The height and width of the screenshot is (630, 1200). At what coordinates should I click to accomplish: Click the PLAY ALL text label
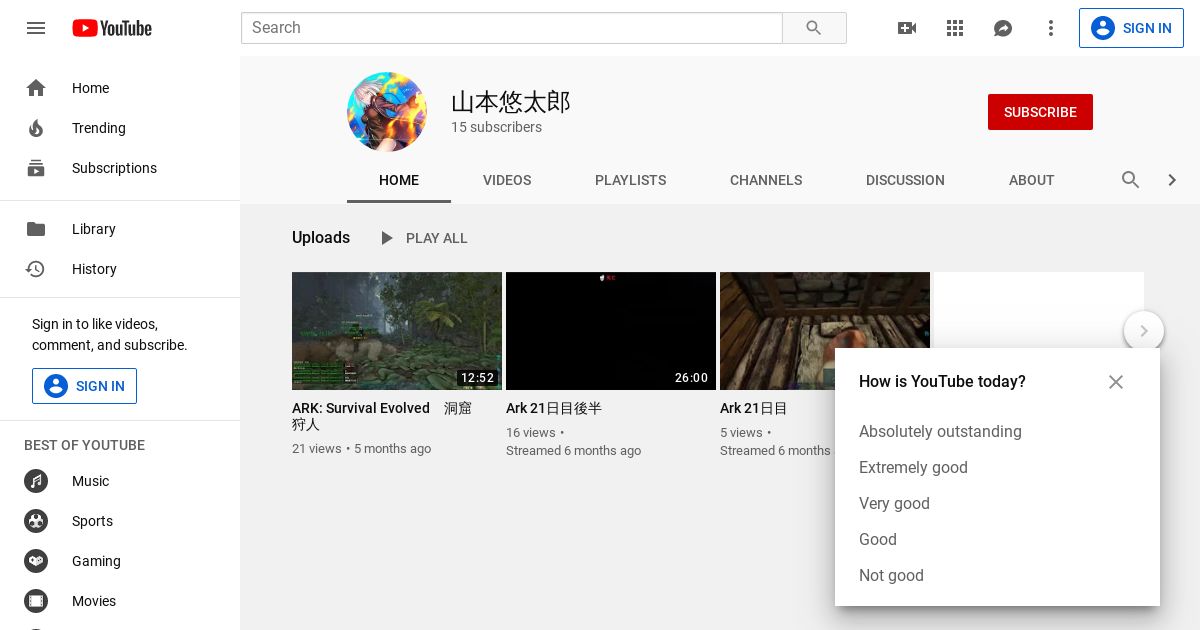point(437,238)
